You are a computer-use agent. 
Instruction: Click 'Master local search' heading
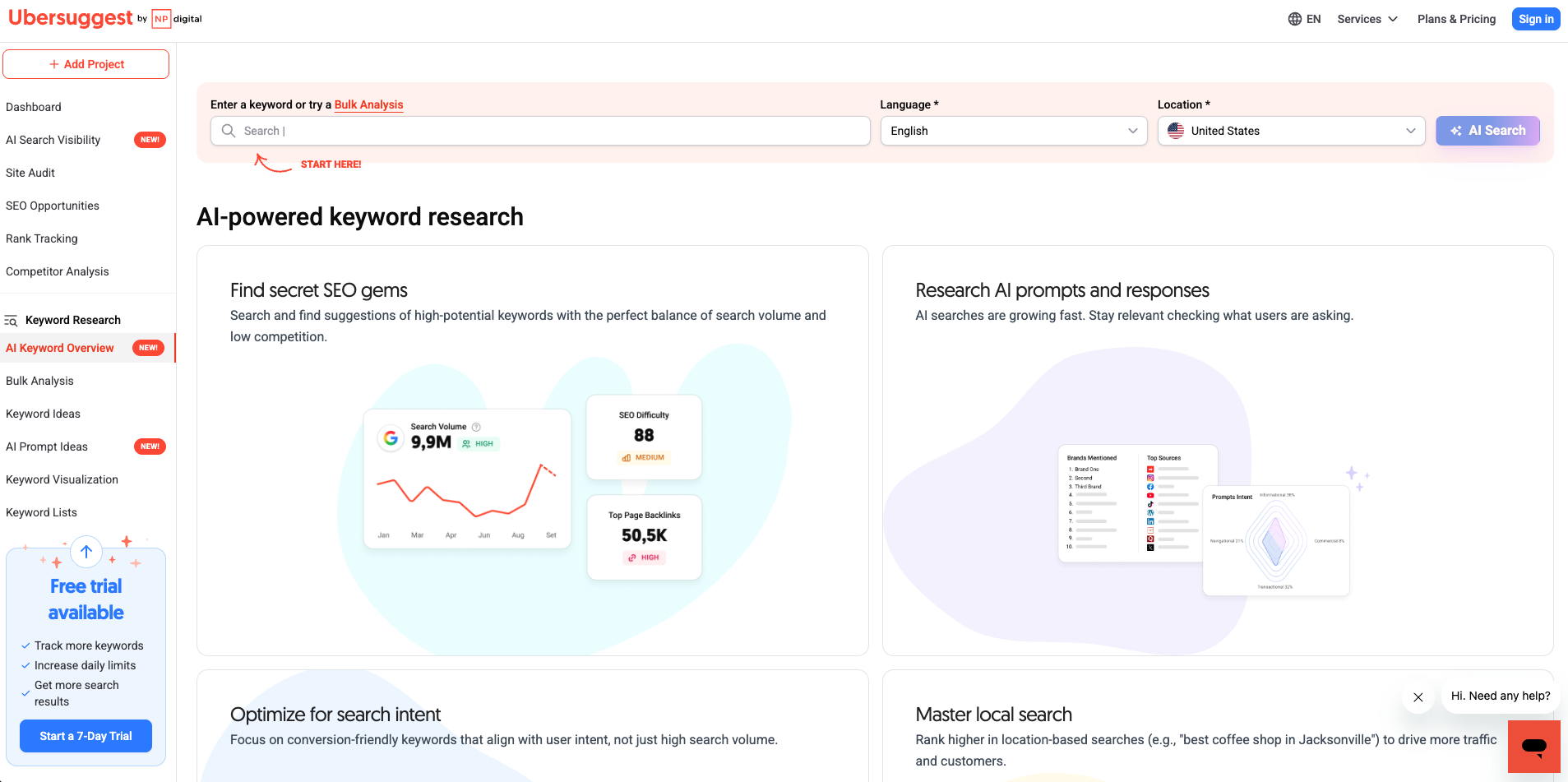click(x=994, y=715)
